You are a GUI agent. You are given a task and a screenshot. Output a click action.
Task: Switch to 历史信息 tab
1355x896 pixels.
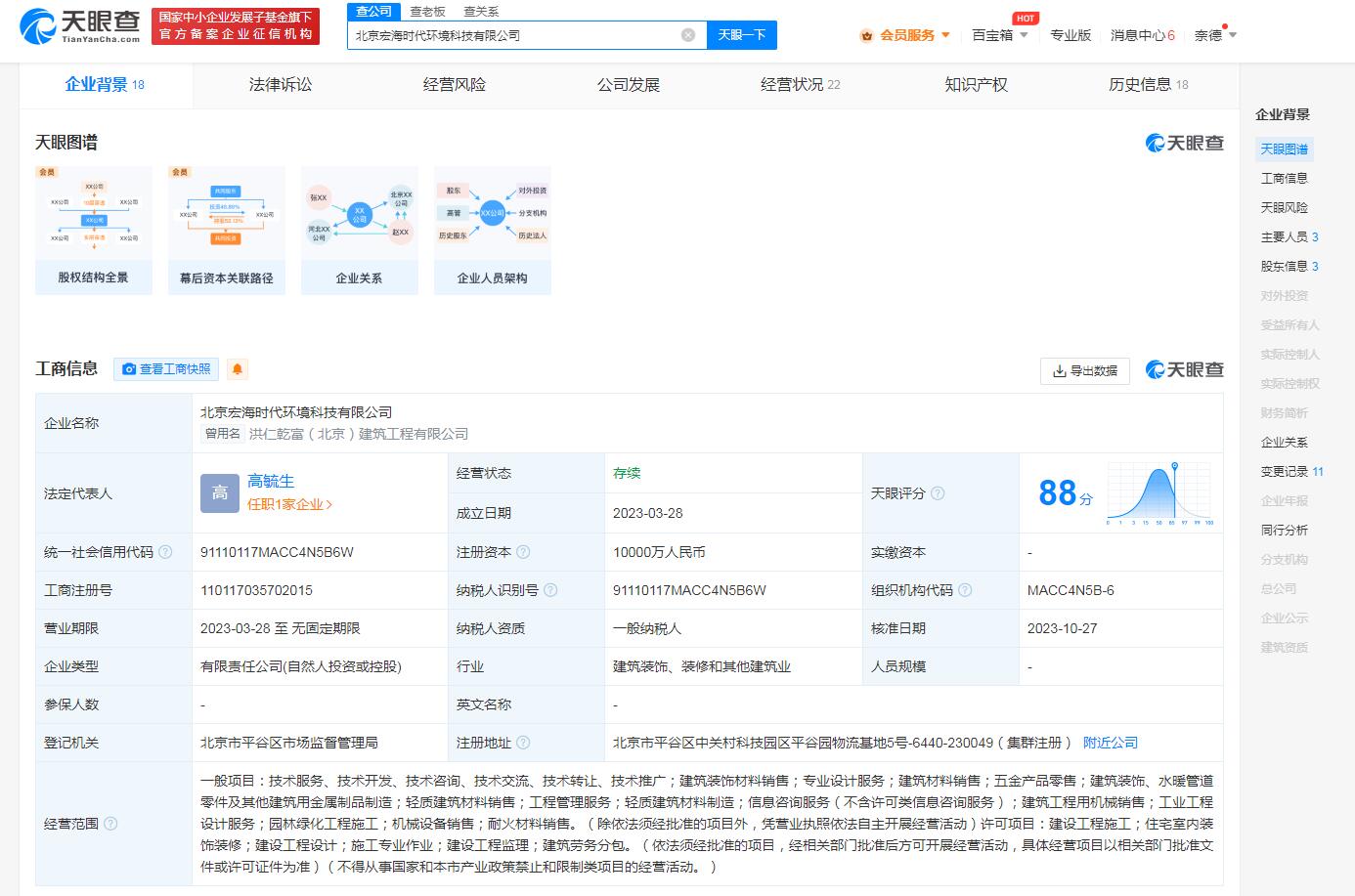(x=1149, y=85)
